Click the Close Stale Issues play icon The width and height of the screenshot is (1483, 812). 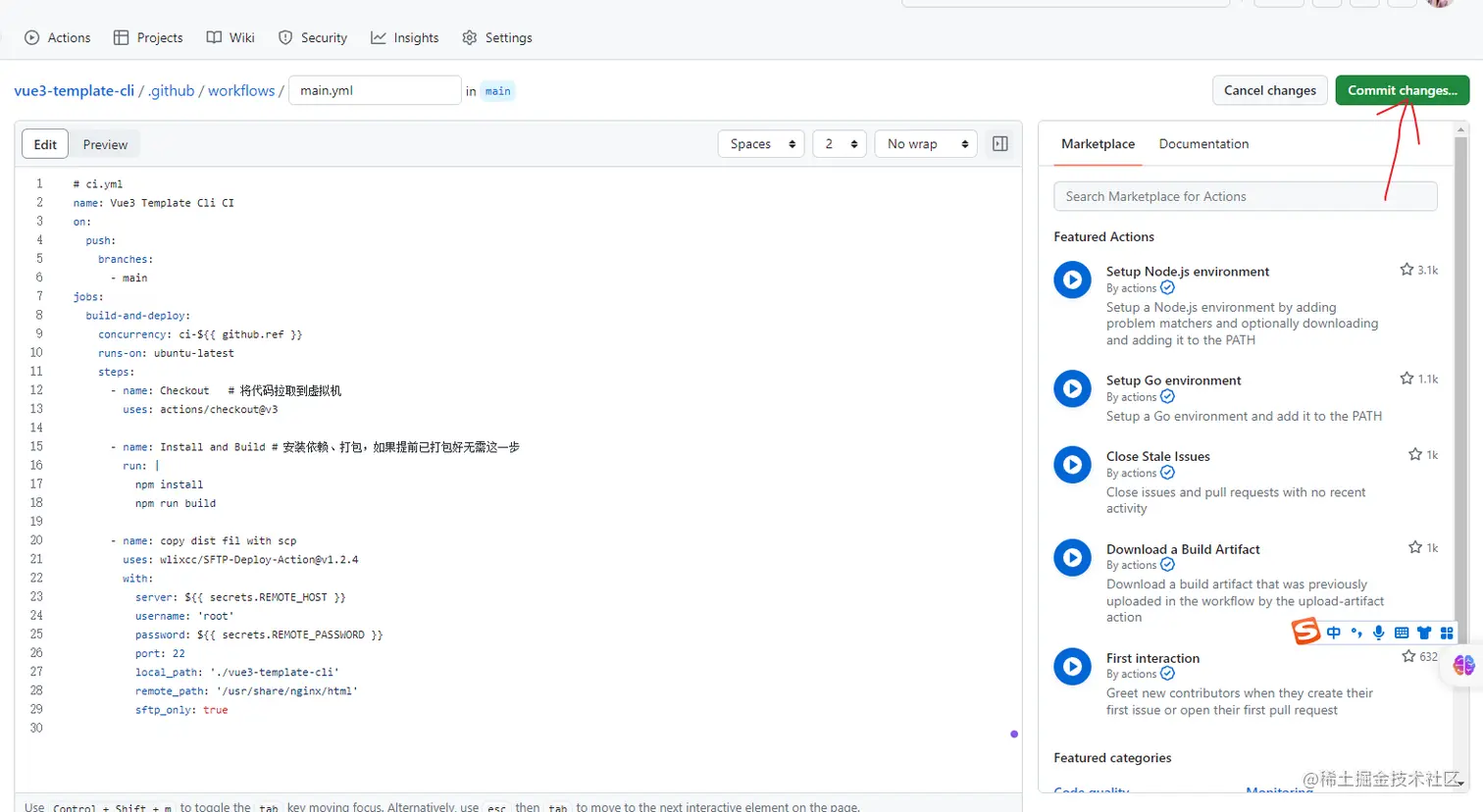click(x=1072, y=465)
